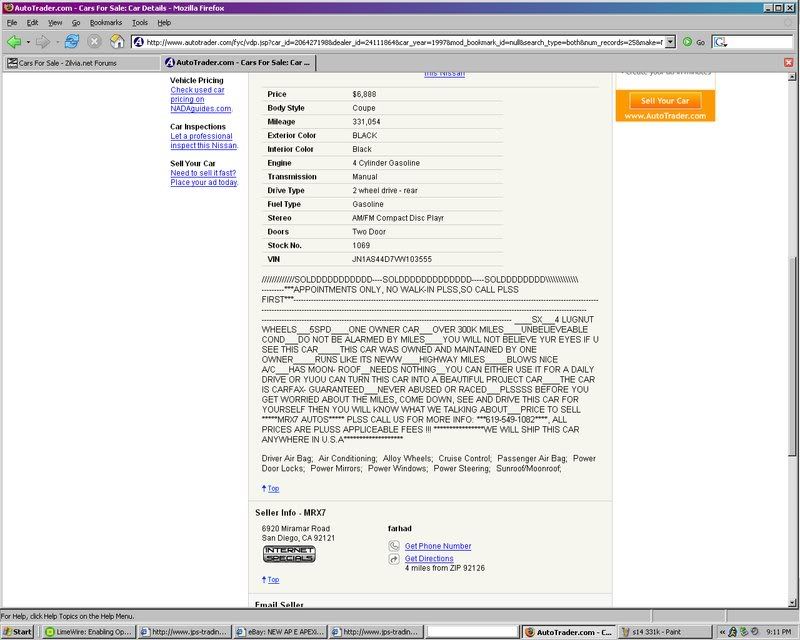Close the current tab with red X

(x=789, y=62)
